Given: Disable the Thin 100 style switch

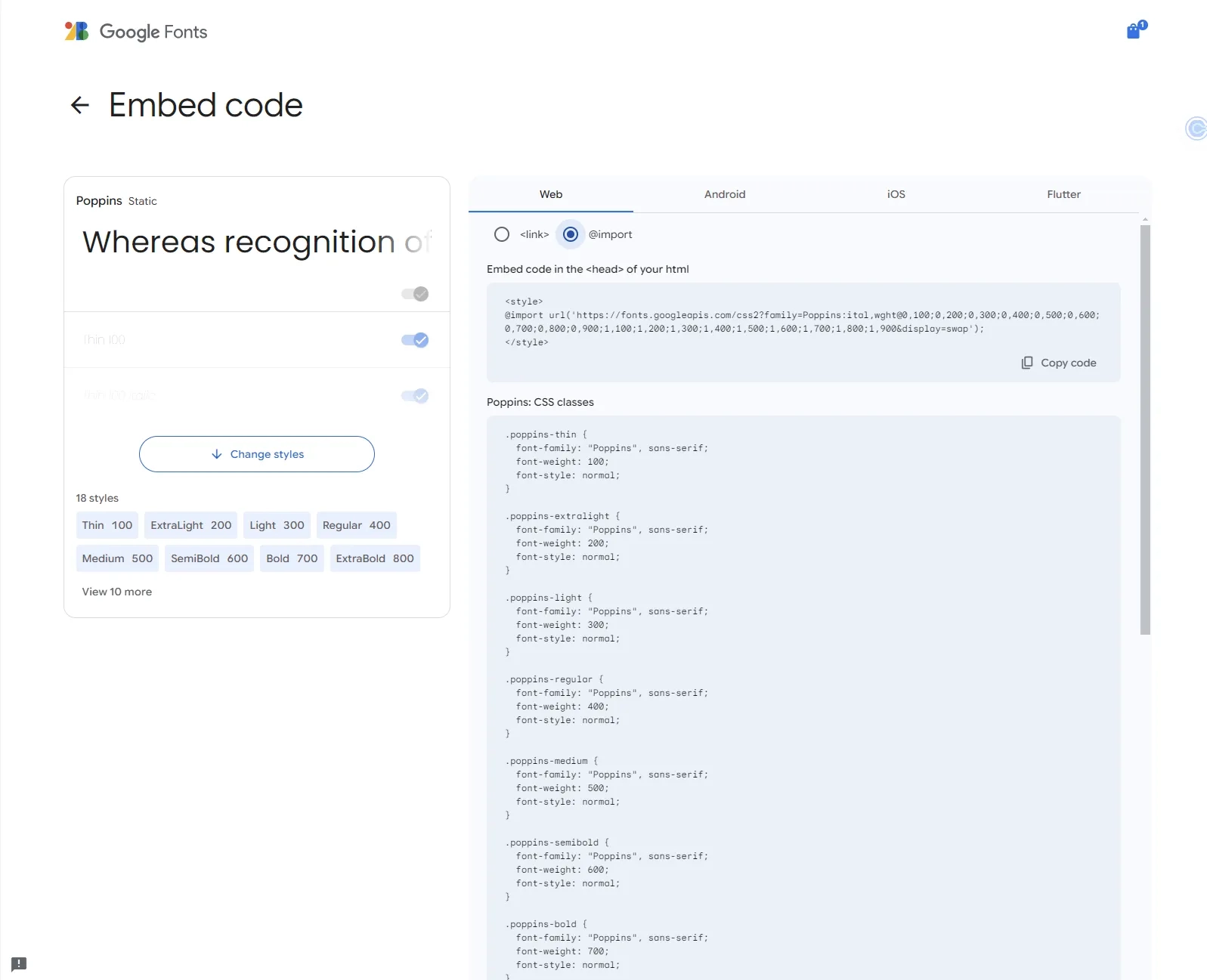Looking at the screenshot, I should pyautogui.click(x=415, y=340).
